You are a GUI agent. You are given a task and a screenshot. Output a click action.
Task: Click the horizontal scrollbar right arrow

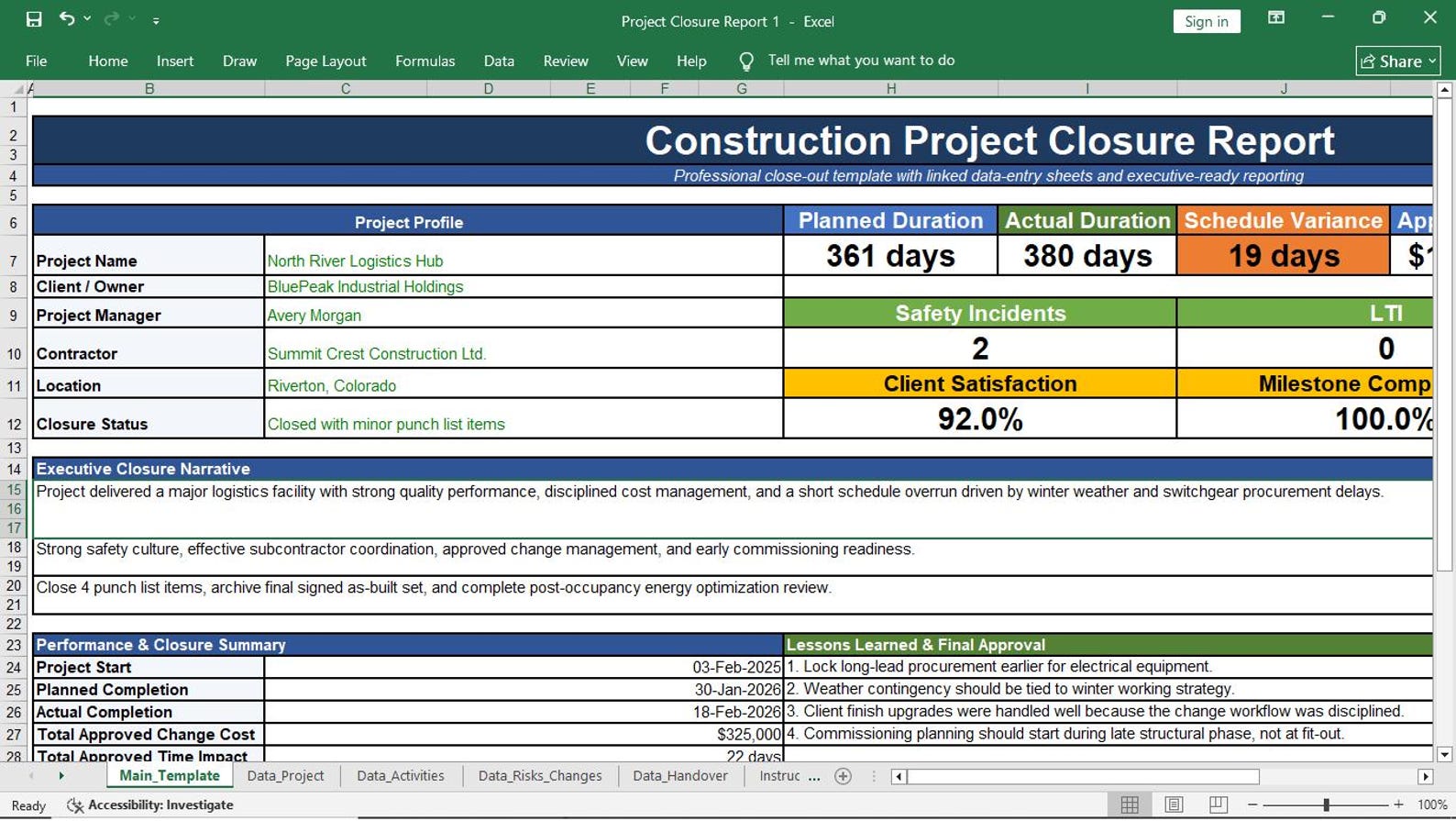[1425, 777]
